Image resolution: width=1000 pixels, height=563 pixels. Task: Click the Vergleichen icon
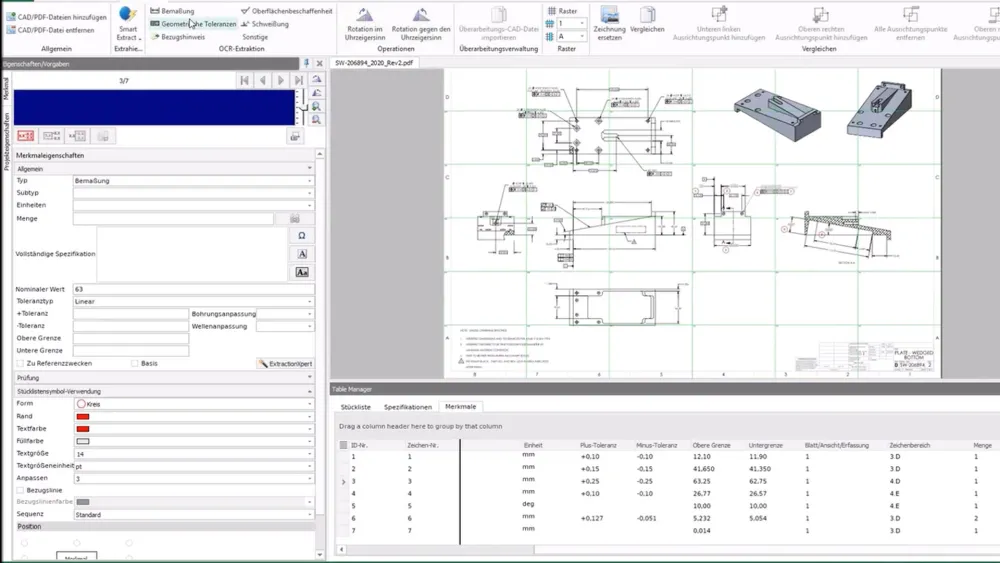click(647, 20)
